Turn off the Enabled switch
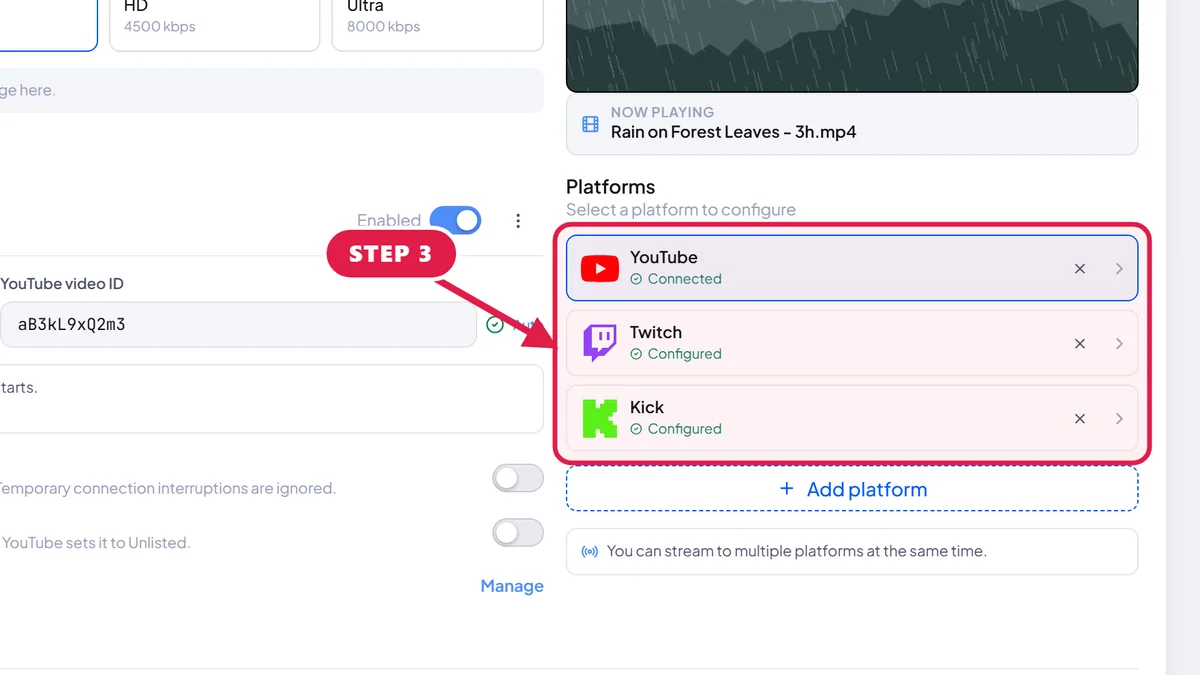Screen dimensions: 1200x675 (455, 220)
